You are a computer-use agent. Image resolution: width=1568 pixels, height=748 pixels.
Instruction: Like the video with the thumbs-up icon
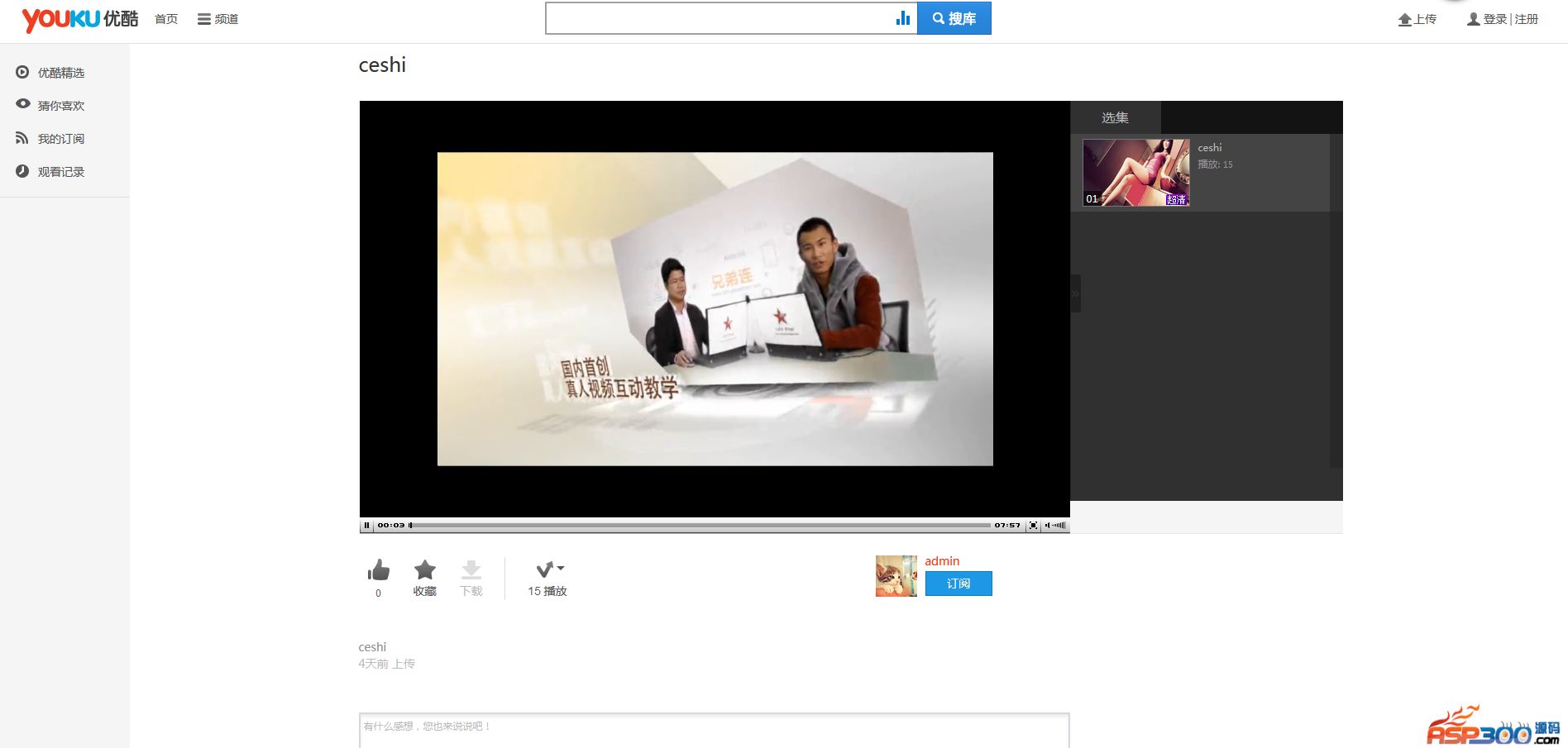(x=379, y=570)
